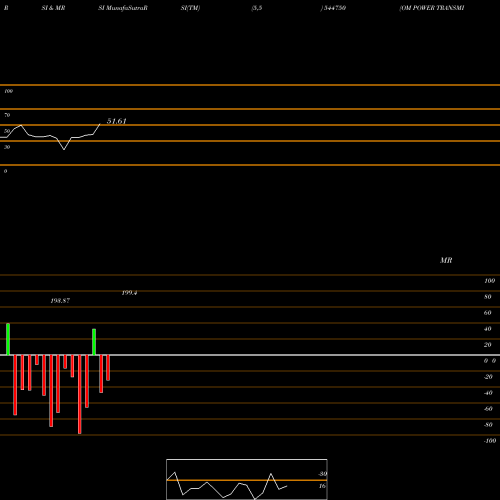500x500 pixels.
Task: Click the 100 label on the RSI axis
Action: point(8,91)
